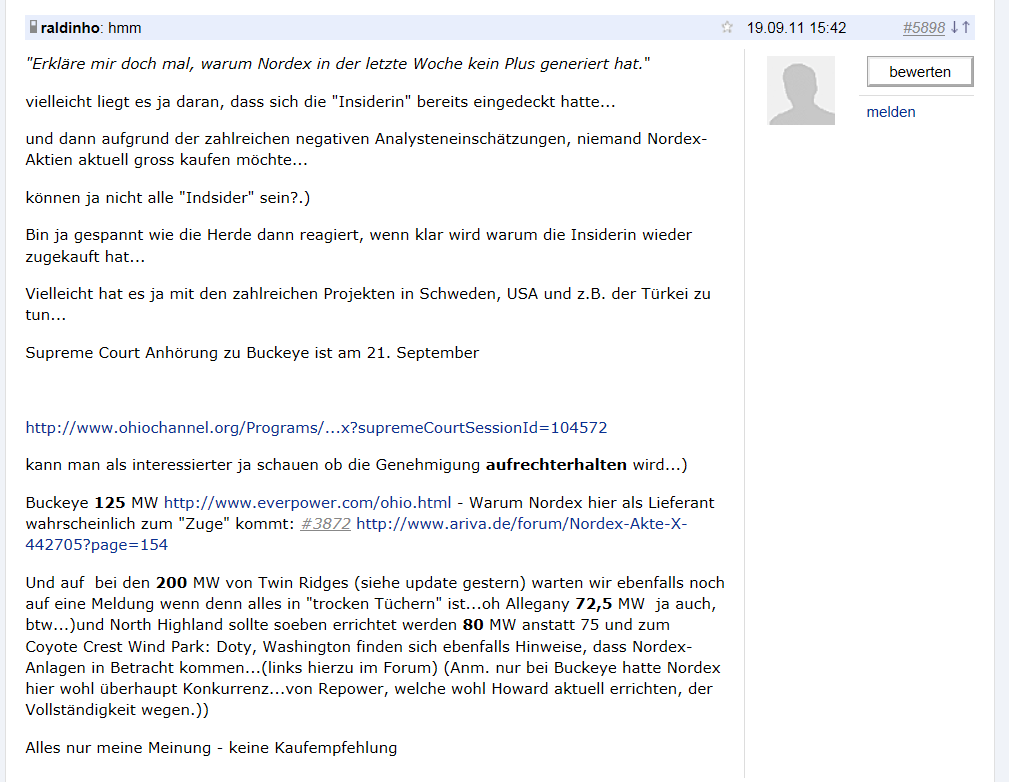Click the hmm post title text
Image resolution: width=1009 pixels, height=782 pixels.
(x=125, y=27)
